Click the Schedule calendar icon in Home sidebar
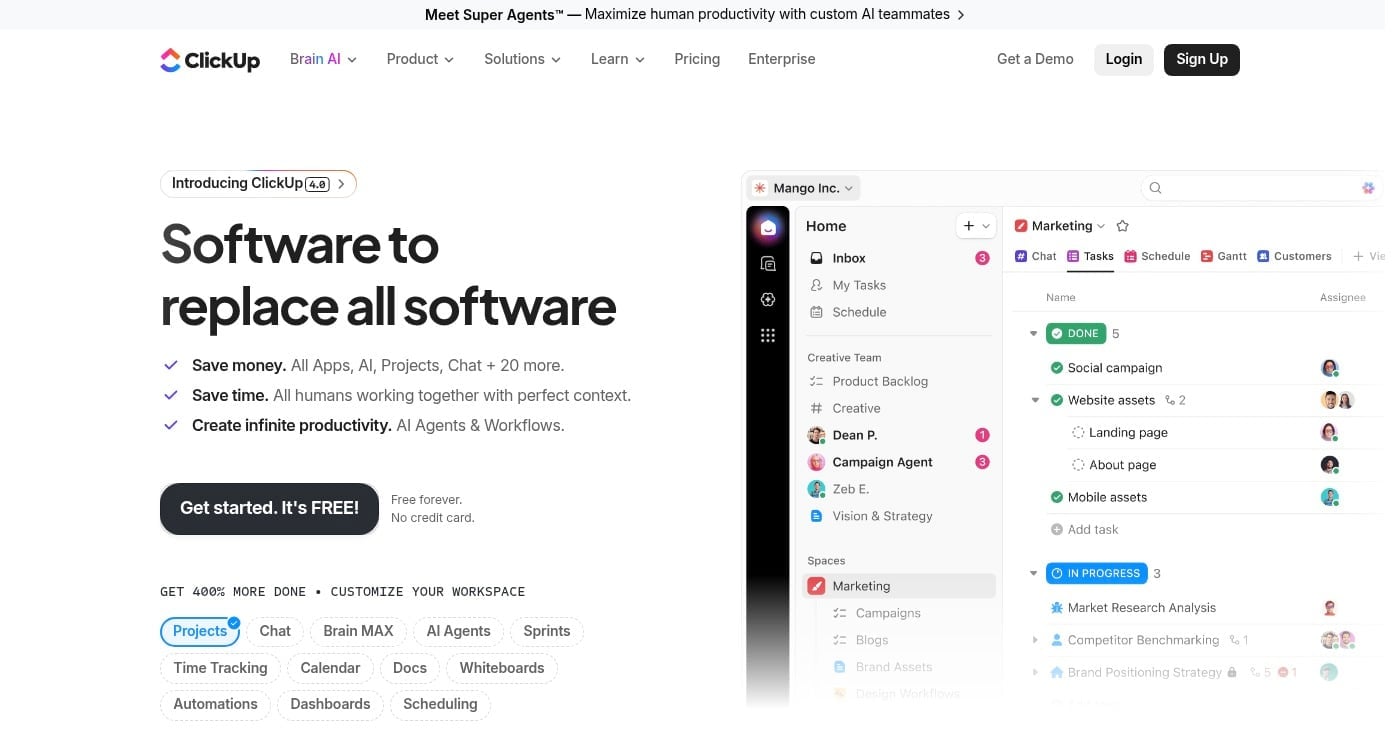The image size is (1400, 735). [x=817, y=312]
